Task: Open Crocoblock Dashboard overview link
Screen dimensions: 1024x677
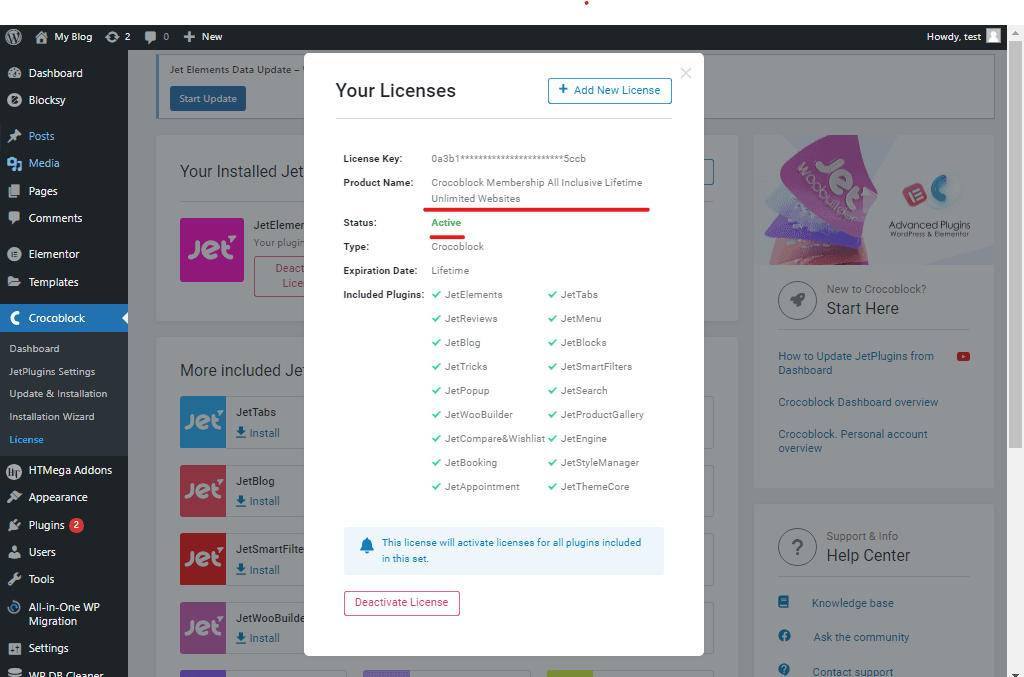Action: [x=858, y=402]
